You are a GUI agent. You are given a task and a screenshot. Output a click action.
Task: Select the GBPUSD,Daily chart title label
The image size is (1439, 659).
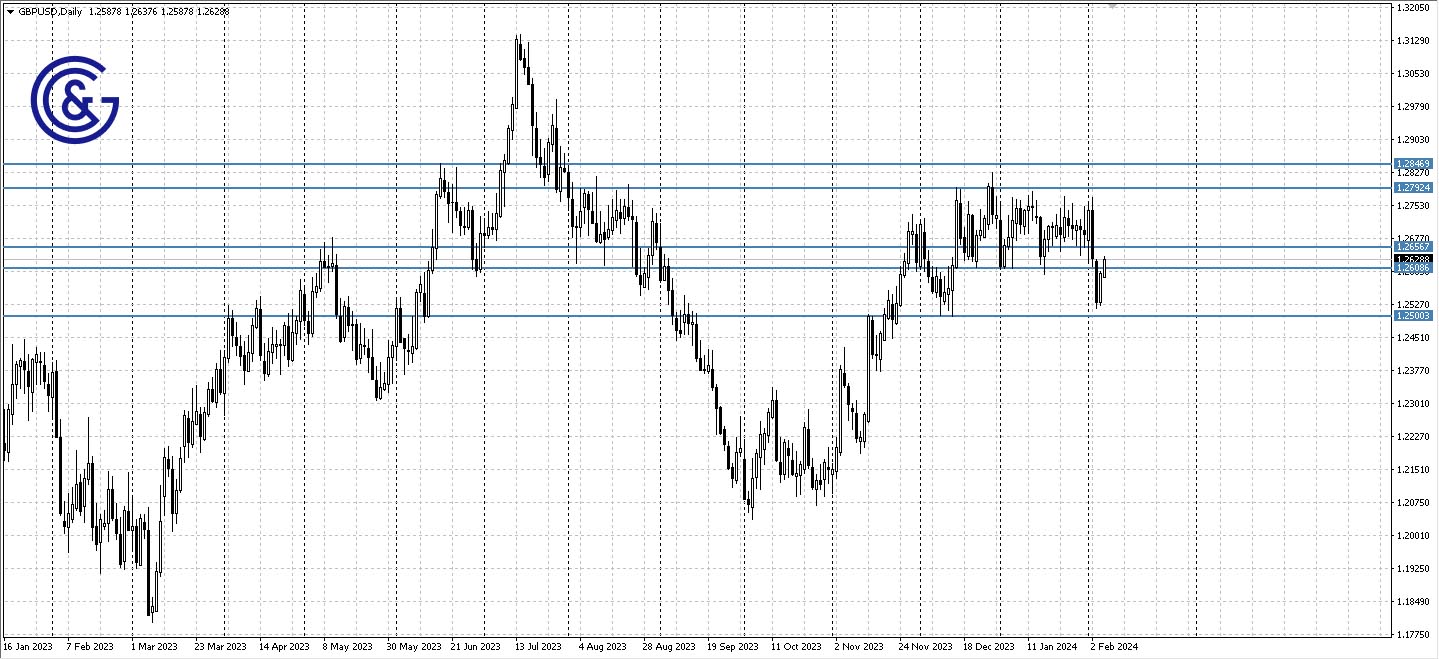(47, 12)
